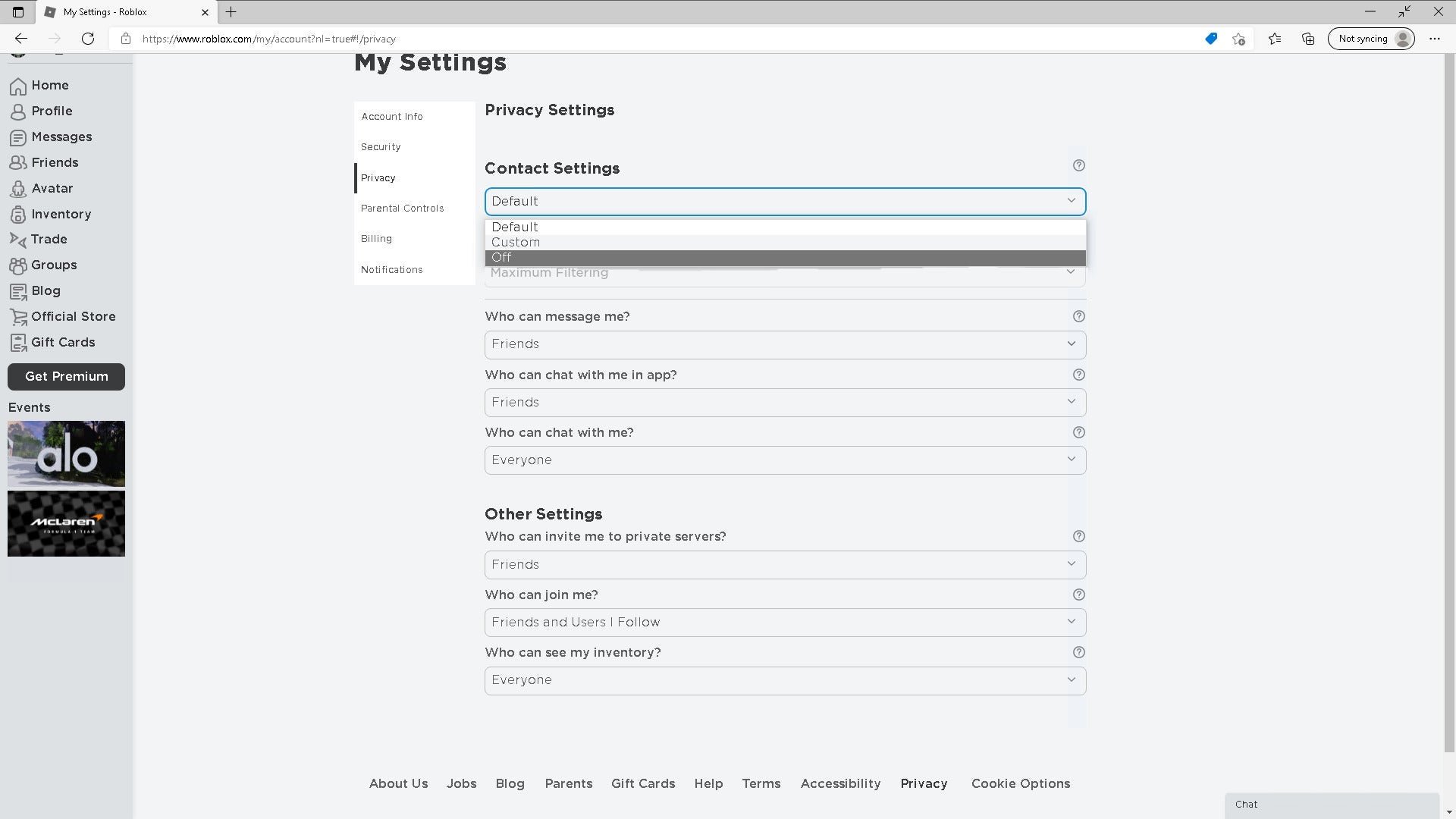Open the Maximum Filtering dropdown

[x=785, y=276]
